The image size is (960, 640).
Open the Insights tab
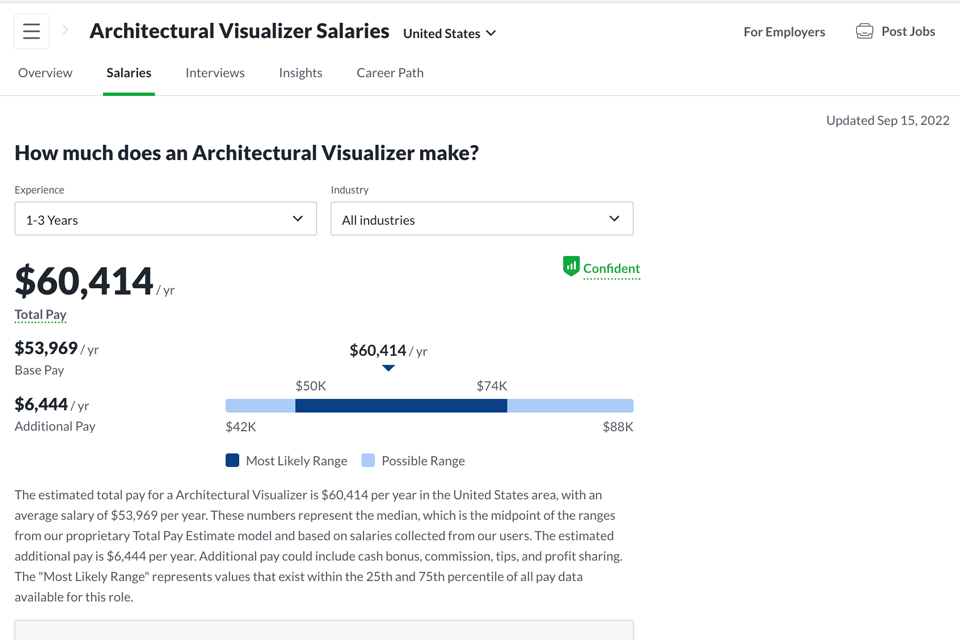click(300, 73)
